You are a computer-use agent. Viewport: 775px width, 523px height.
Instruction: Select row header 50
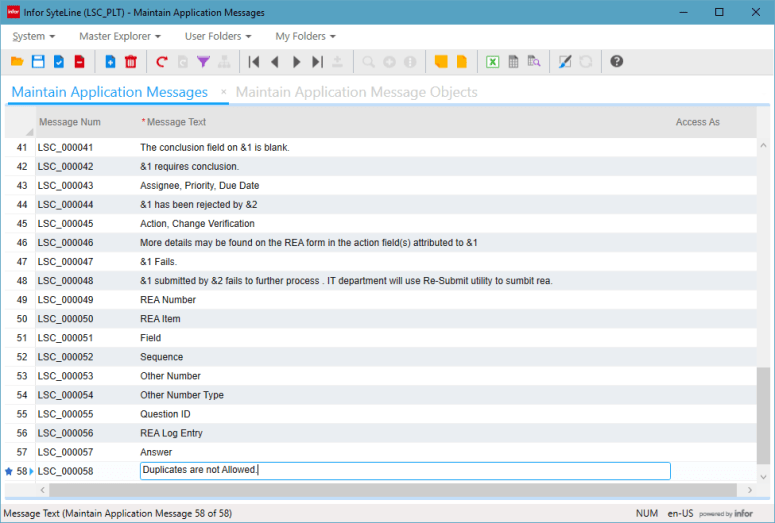click(20, 319)
